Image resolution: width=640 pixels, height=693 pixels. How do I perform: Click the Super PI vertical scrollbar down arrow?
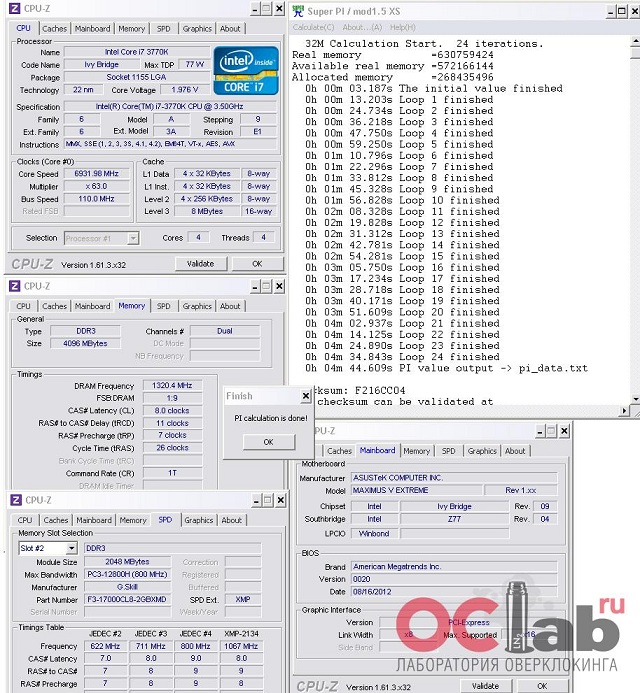pyautogui.click(x=636, y=399)
